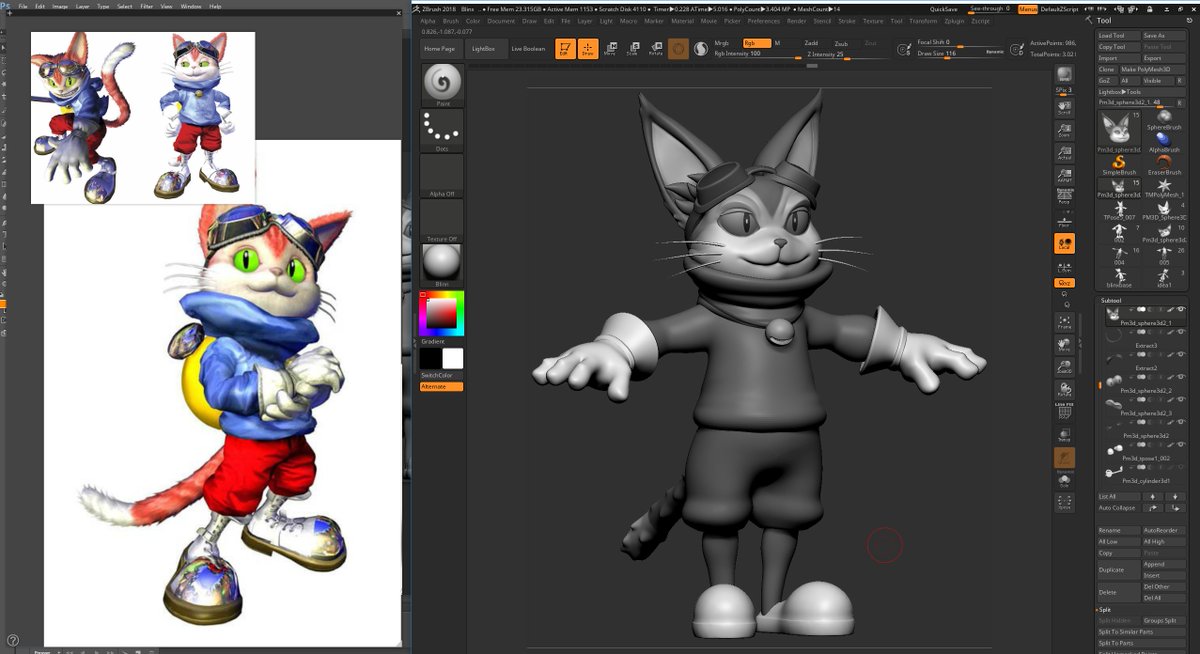Click the QuickSave button

coord(944,8)
